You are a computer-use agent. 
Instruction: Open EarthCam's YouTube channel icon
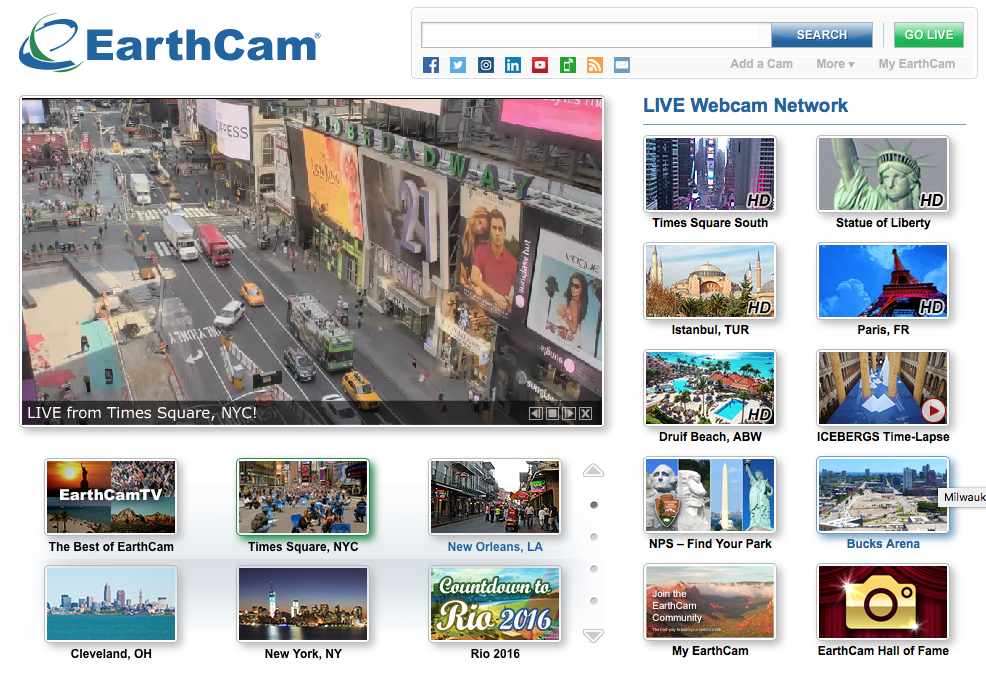pyautogui.click(x=540, y=65)
